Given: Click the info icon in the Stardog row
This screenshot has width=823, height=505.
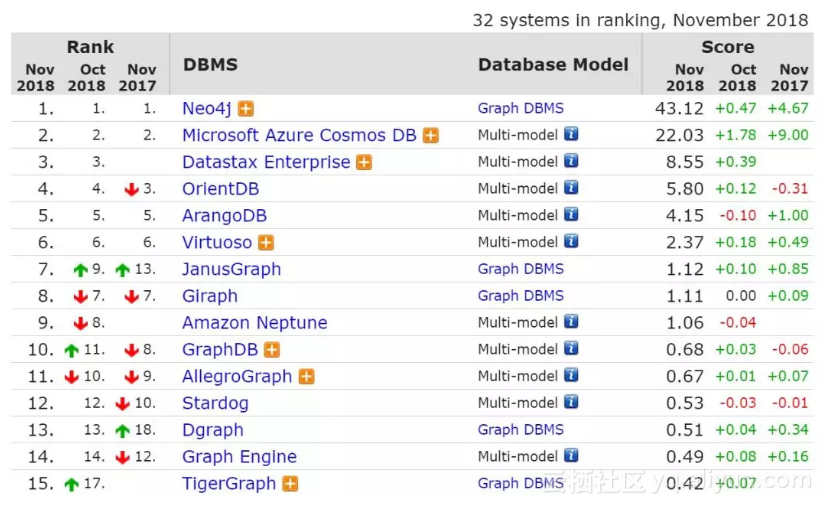Looking at the screenshot, I should (x=571, y=402).
